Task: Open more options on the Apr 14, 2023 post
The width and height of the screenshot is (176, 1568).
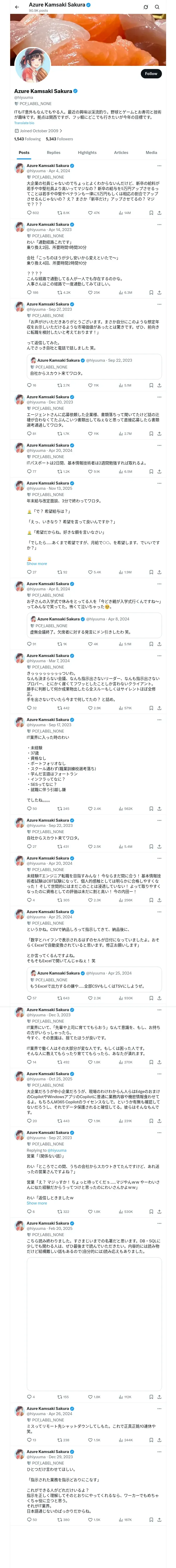Action: [x=159, y=224]
